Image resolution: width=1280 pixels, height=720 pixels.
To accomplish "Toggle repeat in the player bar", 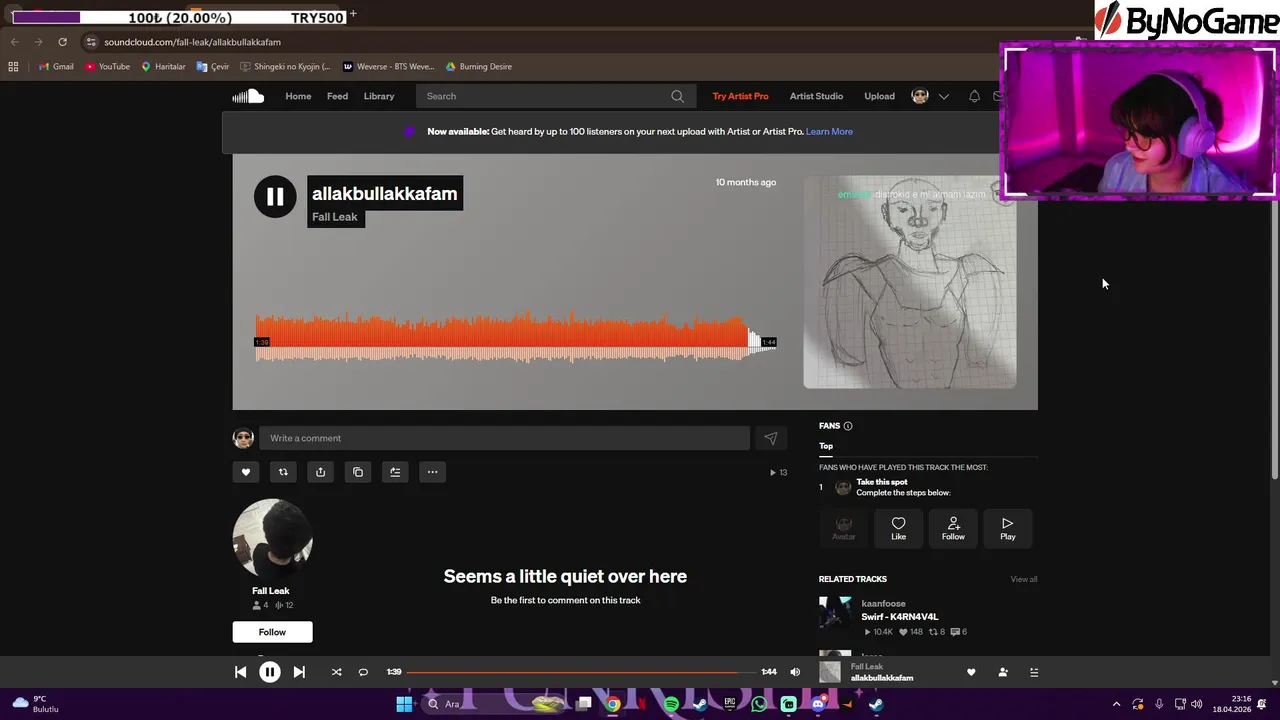I will (x=363, y=672).
